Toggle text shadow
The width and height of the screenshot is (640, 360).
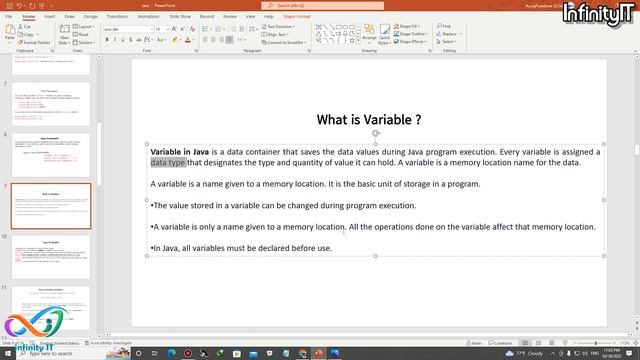point(131,40)
